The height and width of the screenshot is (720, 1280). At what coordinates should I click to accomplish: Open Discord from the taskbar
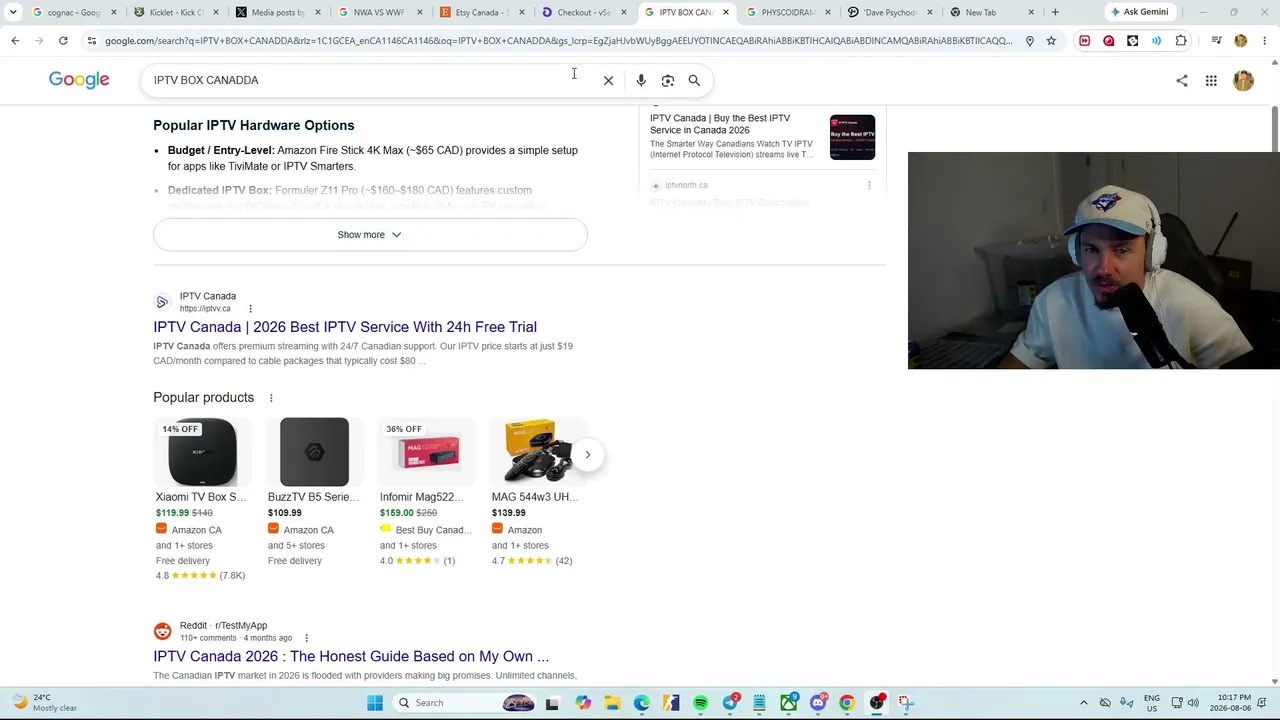pyautogui.click(x=818, y=703)
